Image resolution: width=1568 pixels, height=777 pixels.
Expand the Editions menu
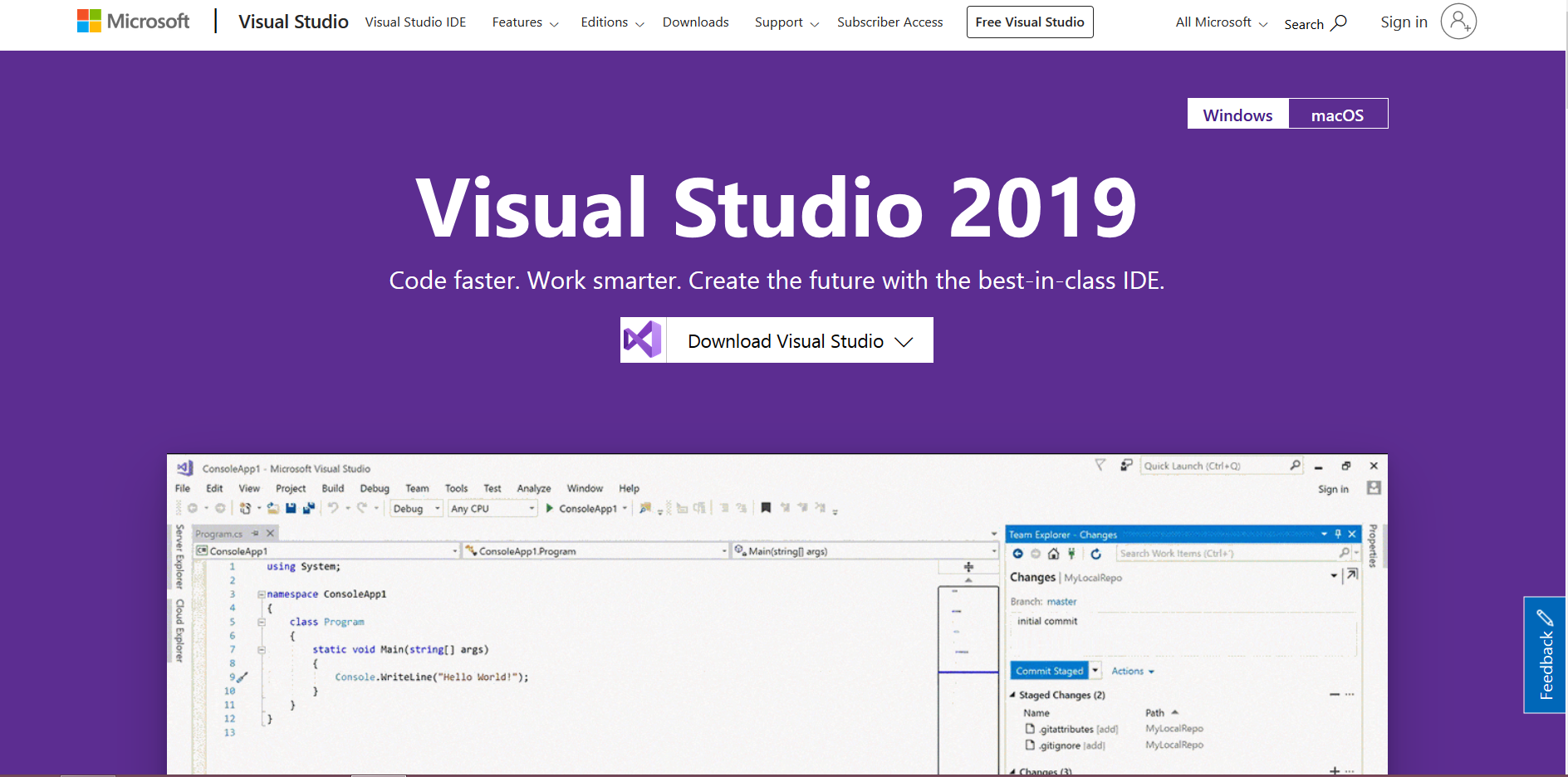point(612,22)
